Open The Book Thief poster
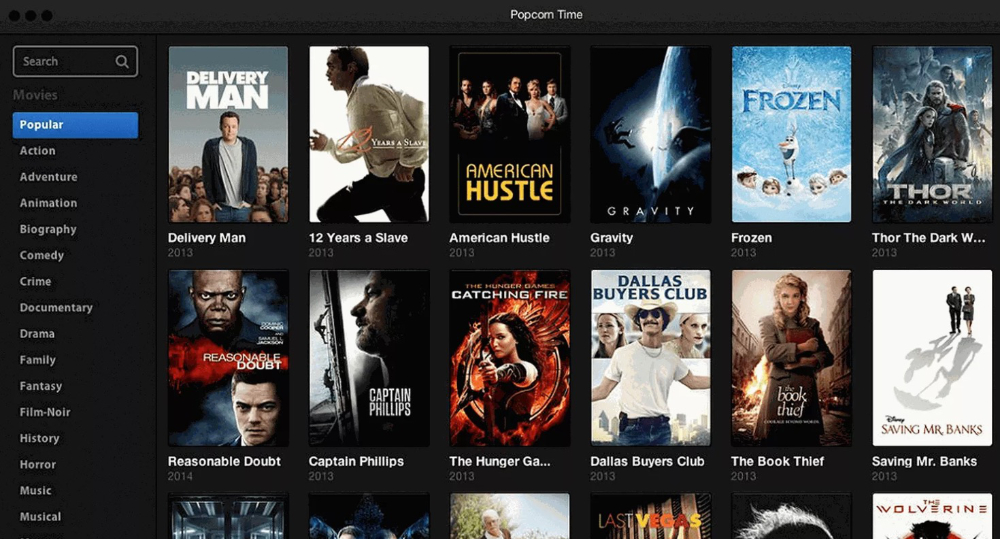The height and width of the screenshot is (539, 1000). (x=791, y=358)
